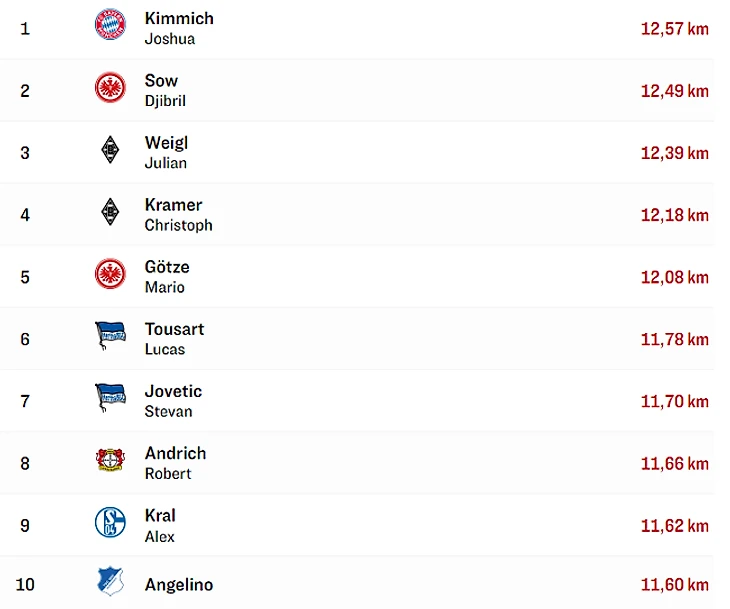Click Eintracht Frankfurt logo beside Sow
The height and width of the screenshot is (609, 730).
tap(110, 87)
